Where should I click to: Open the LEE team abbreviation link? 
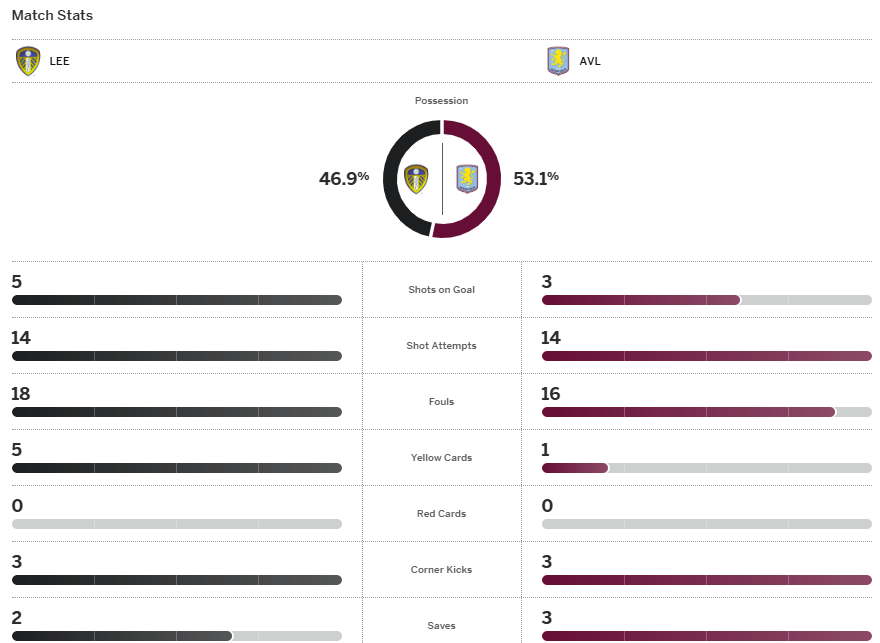[x=60, y=62]
